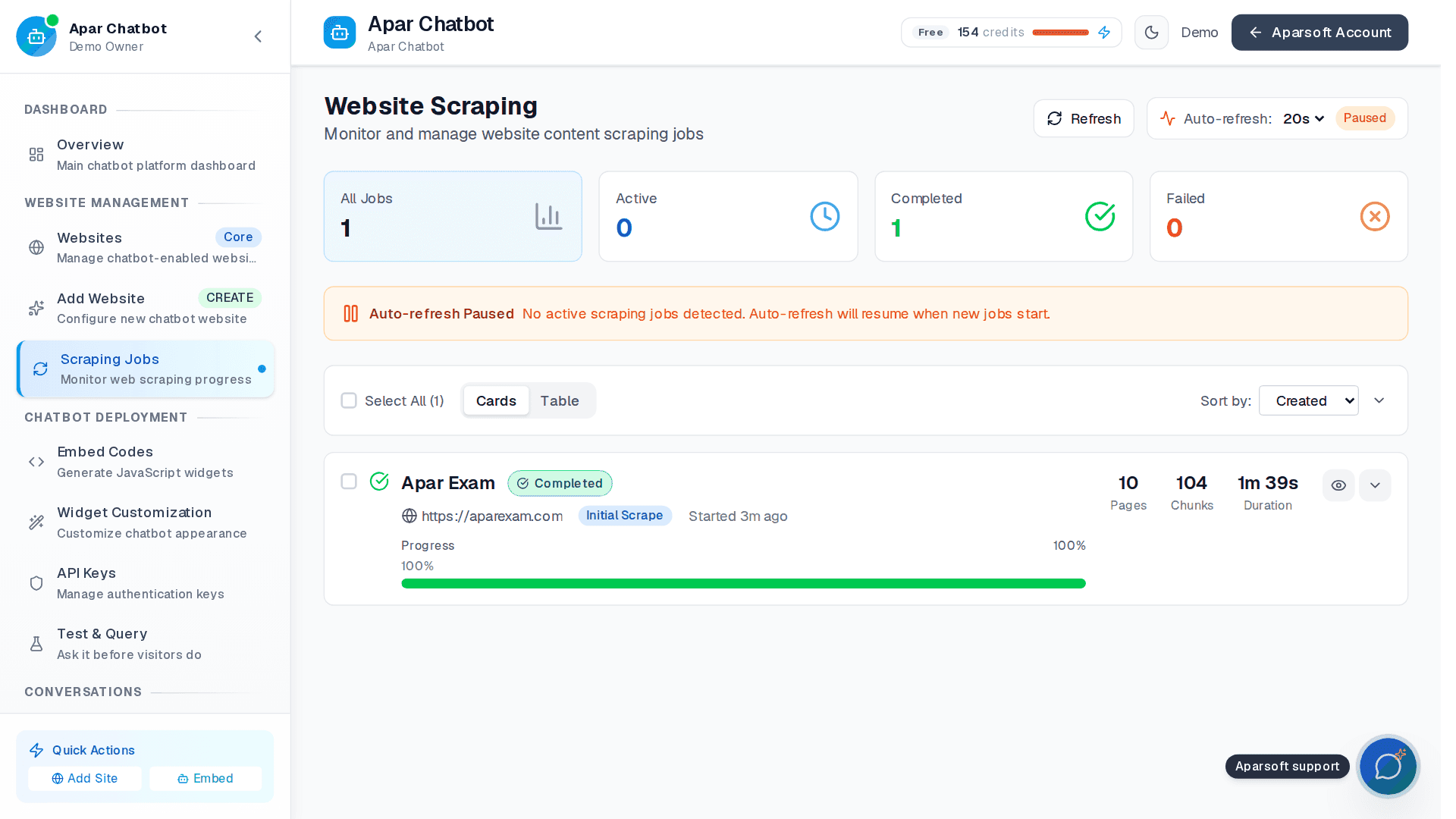Image resolution: width=1456 pixels, height=819 pixels.
Task: Click the Embed quick action button
Action: click(x=206, y=779)
